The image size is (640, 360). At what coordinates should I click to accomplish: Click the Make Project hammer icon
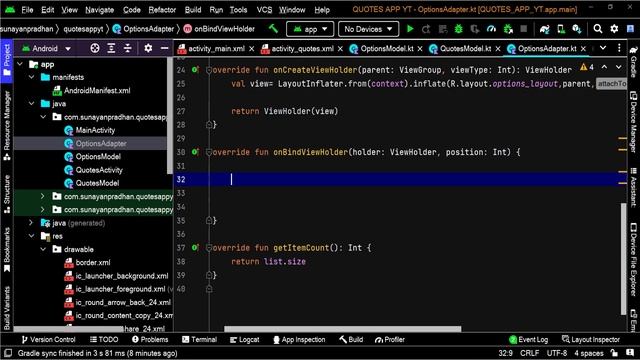pyautogui.click(x=273, y=29)
